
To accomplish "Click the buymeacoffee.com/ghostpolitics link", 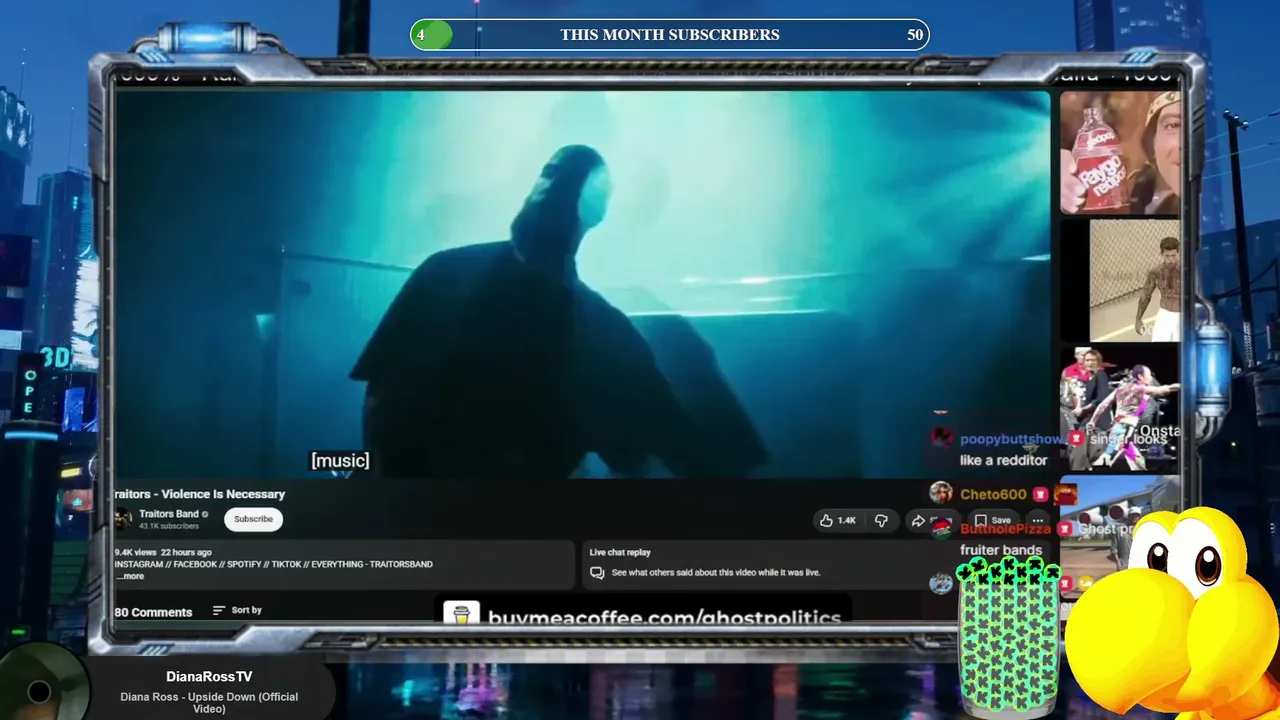I will point(664,618).
